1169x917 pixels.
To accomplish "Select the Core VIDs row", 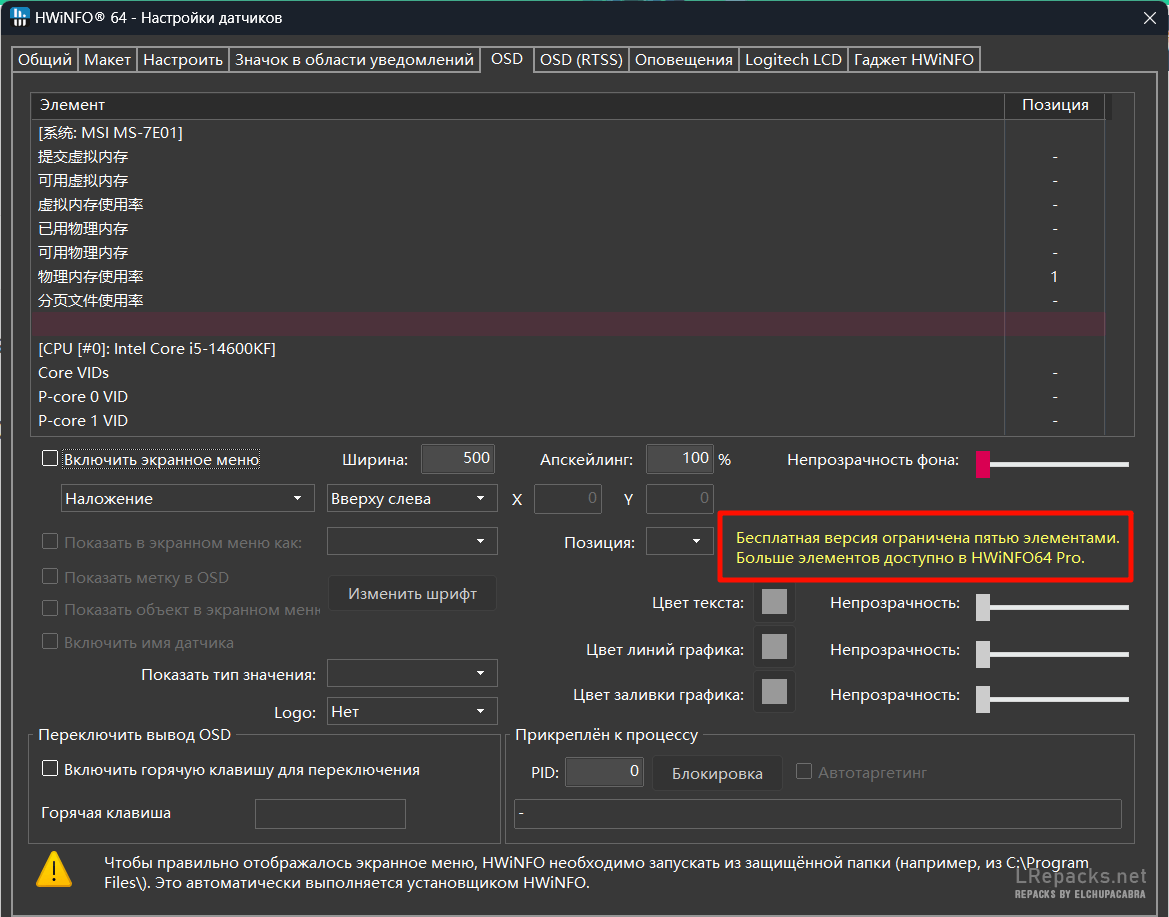I will pos(567,373).
